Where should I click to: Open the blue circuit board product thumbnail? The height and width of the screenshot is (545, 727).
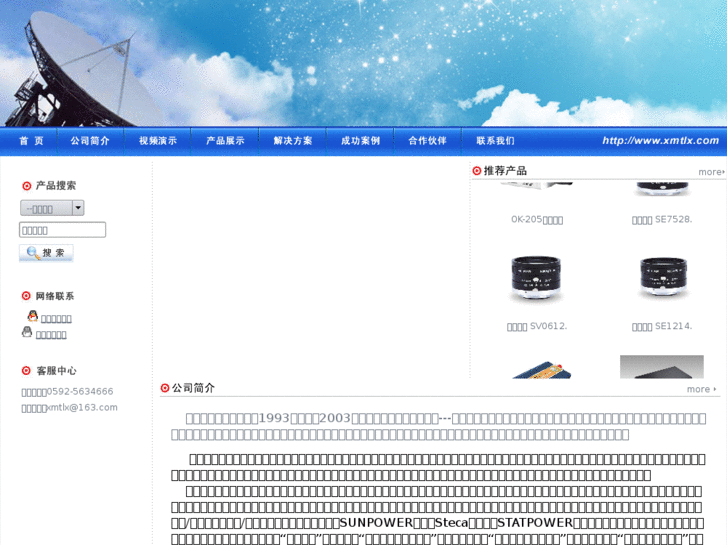542,370
